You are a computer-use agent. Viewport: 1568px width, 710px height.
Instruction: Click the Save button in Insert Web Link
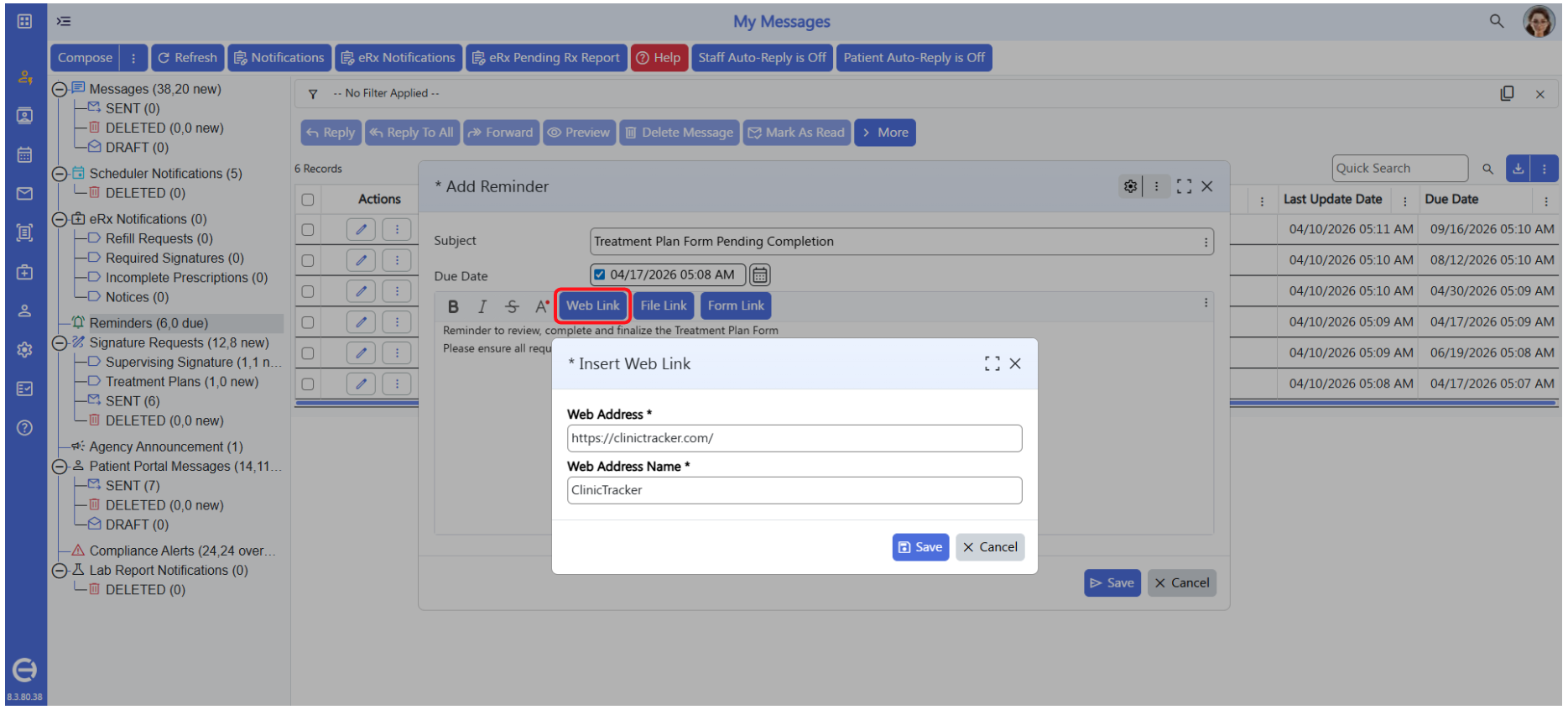point(920,547)
